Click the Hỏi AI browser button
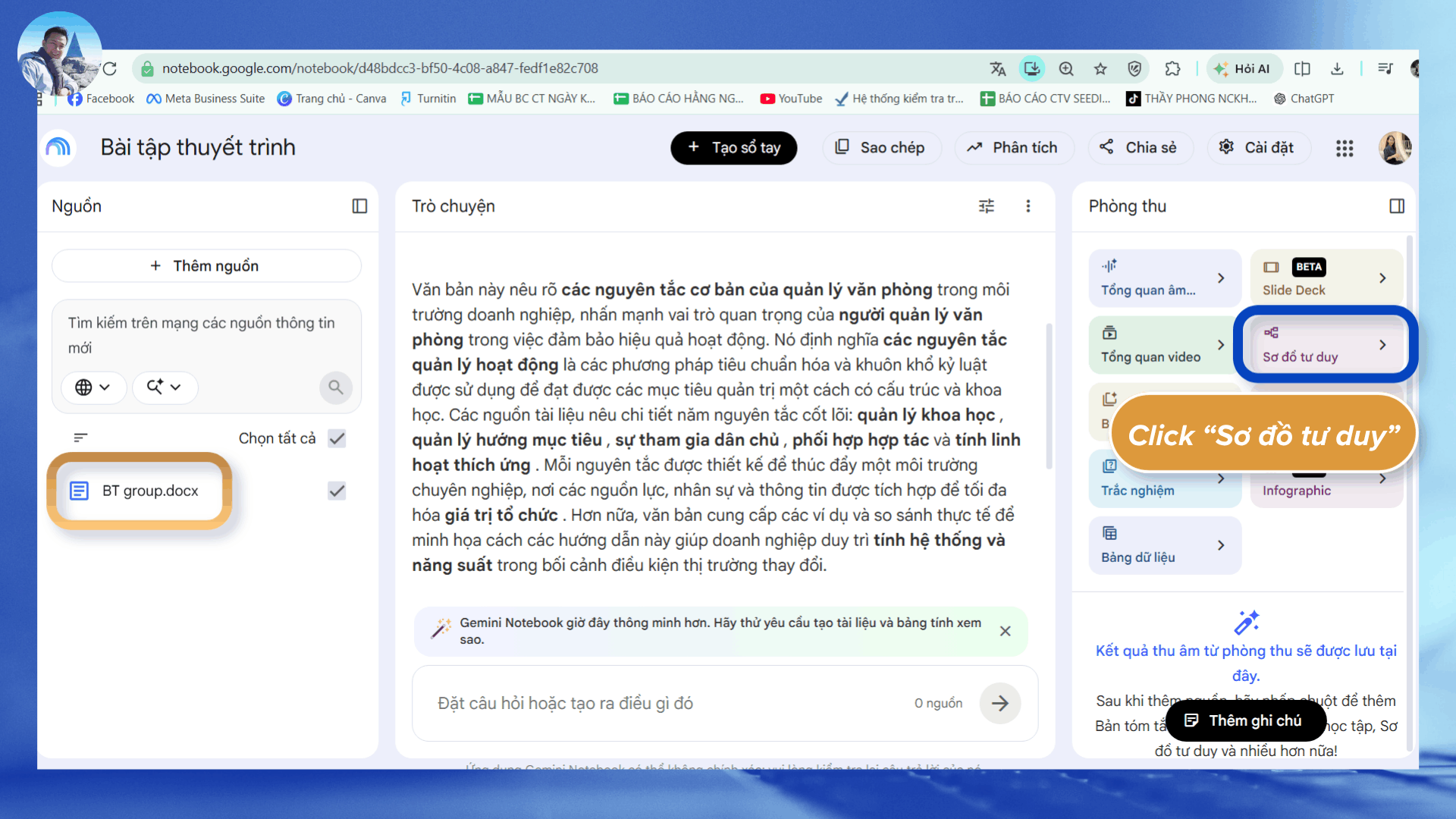The image size is (1456, 819). pos(1244,69)
